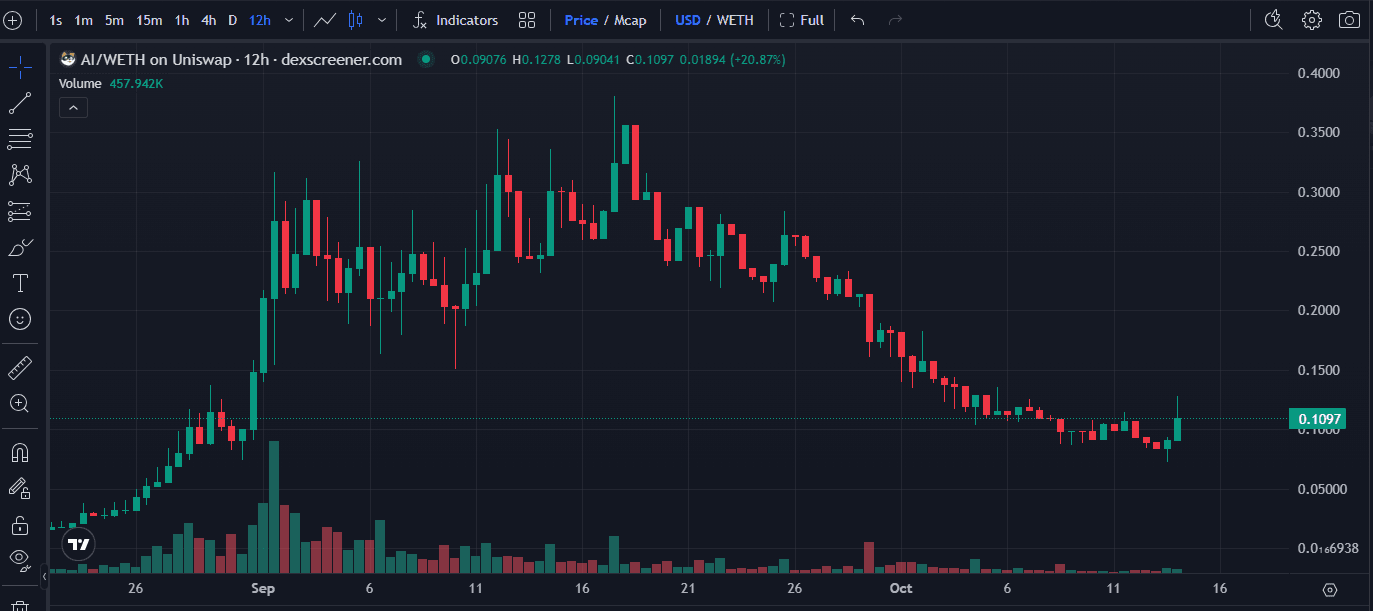Select the XABCD pattern tool
This screenshot has height=611, width=1373.
tap(20, 175)
